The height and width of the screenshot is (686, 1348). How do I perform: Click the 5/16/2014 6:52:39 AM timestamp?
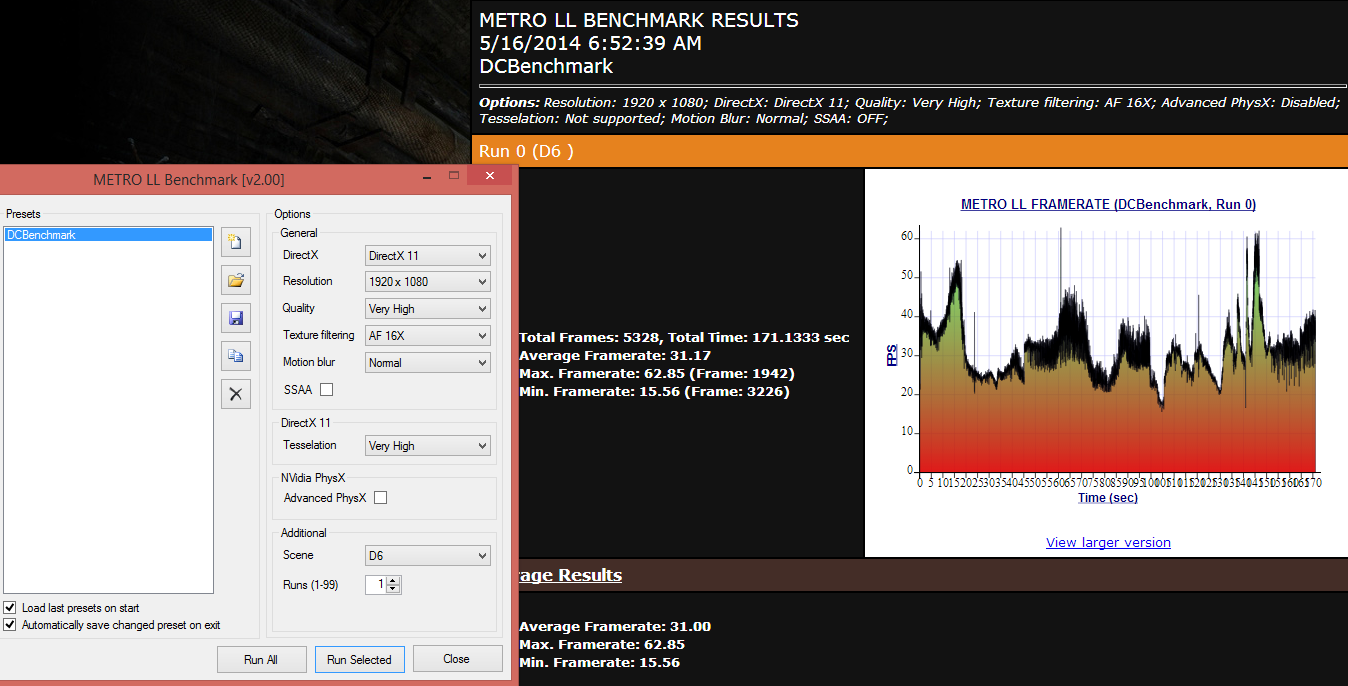(590, 43)
